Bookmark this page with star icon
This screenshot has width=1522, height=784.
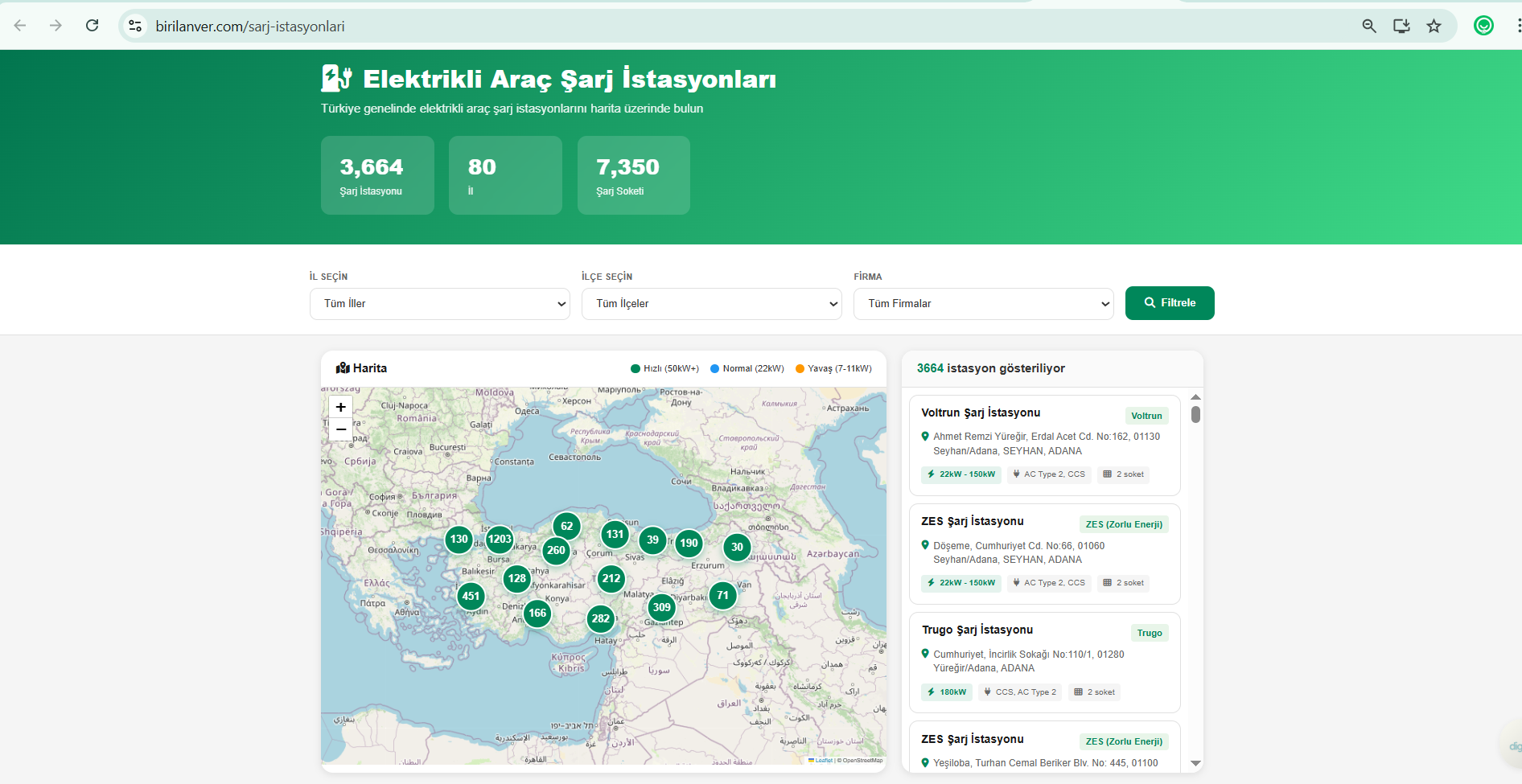pos(1434,26)
